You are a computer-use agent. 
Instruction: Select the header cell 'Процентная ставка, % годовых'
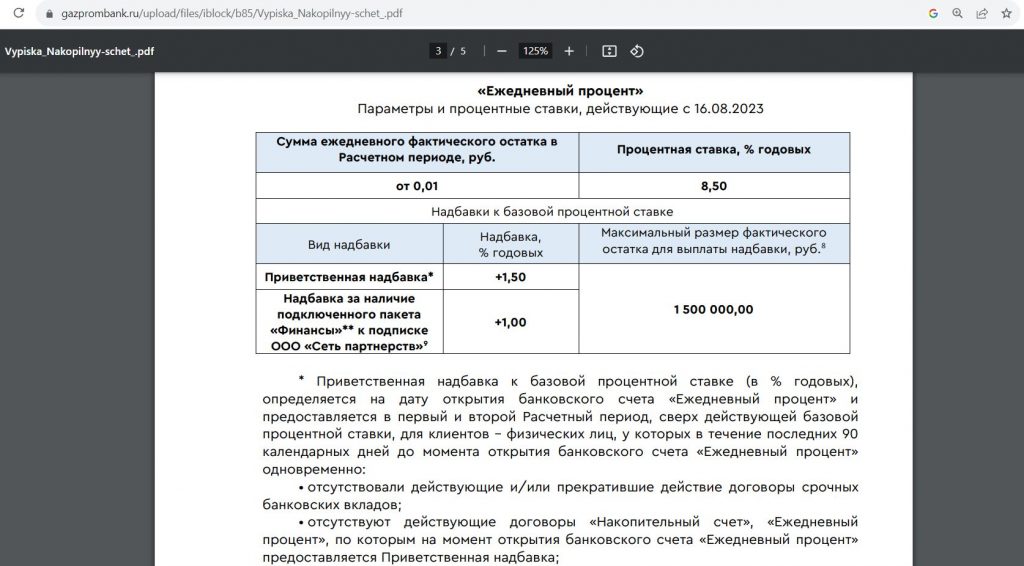[714, 152]
